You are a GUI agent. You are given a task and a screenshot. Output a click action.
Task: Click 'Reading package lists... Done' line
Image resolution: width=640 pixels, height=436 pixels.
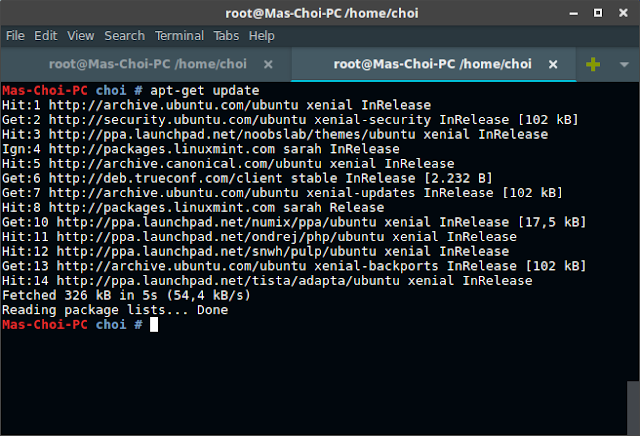click(115, 310)
